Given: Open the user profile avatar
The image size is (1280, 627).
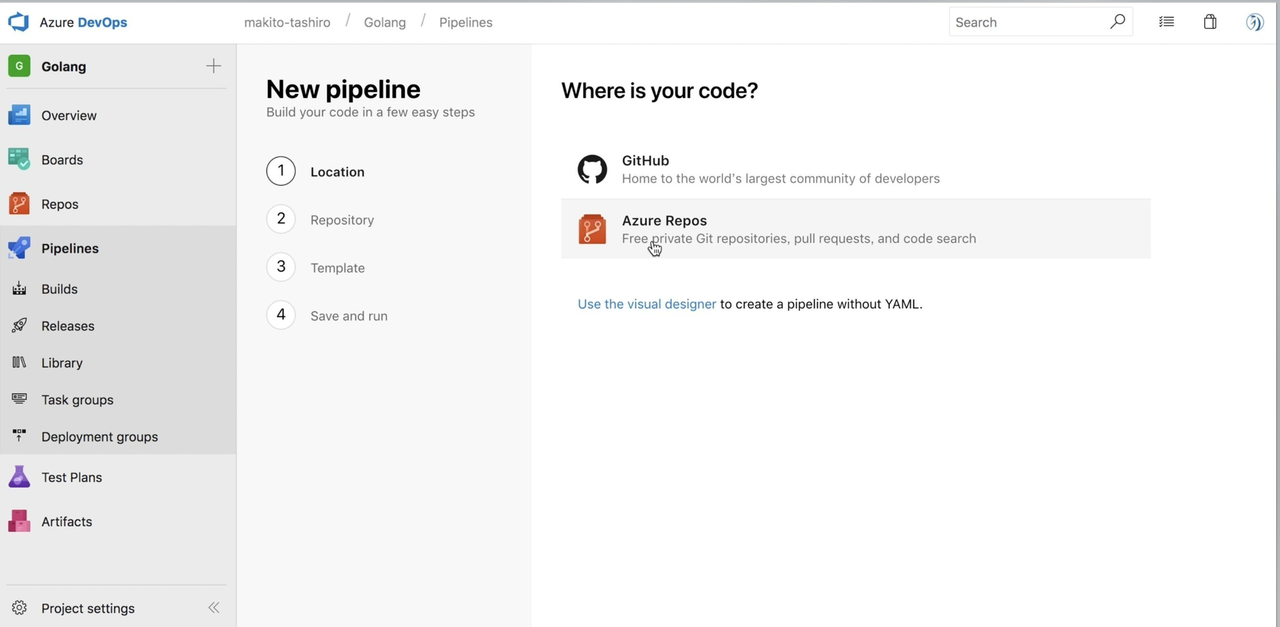Looking at the screenshot, I should tap(1254, 21).
